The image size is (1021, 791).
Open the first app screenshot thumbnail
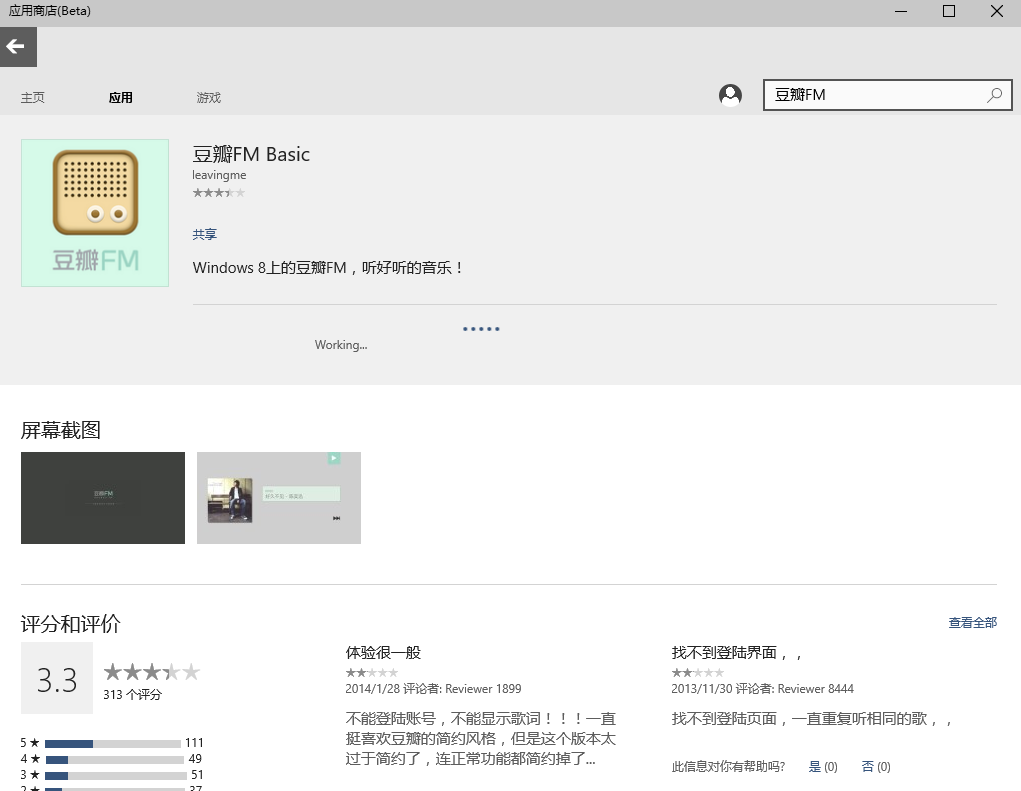(102, 497)
